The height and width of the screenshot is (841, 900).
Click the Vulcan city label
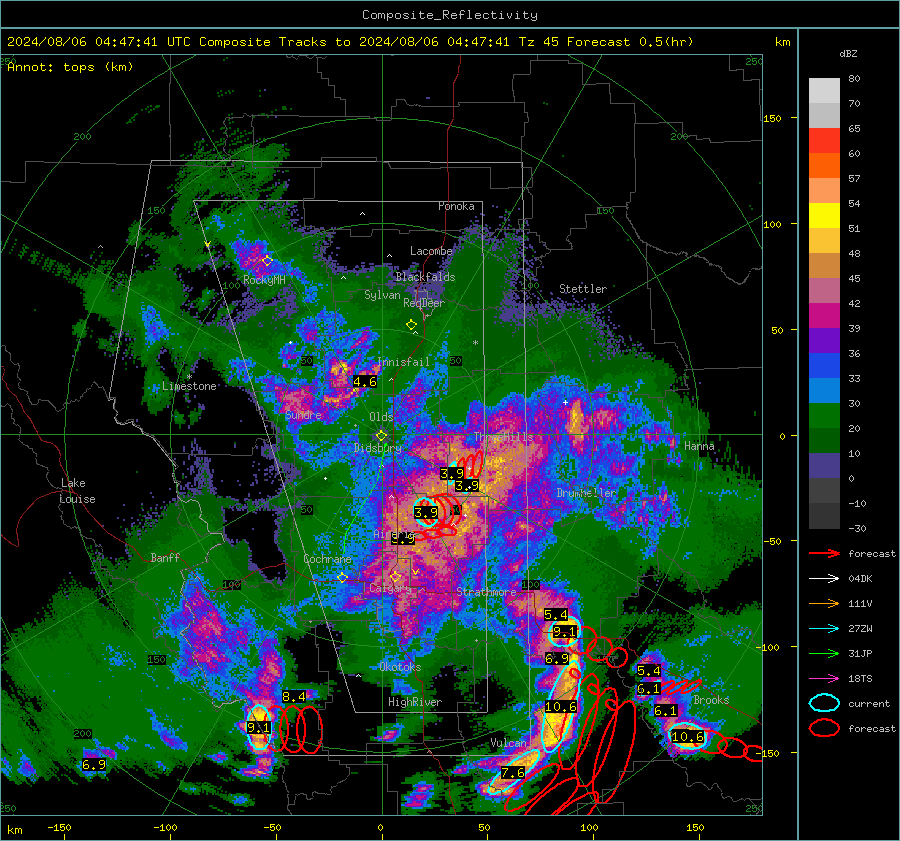[x=508, y=743]
